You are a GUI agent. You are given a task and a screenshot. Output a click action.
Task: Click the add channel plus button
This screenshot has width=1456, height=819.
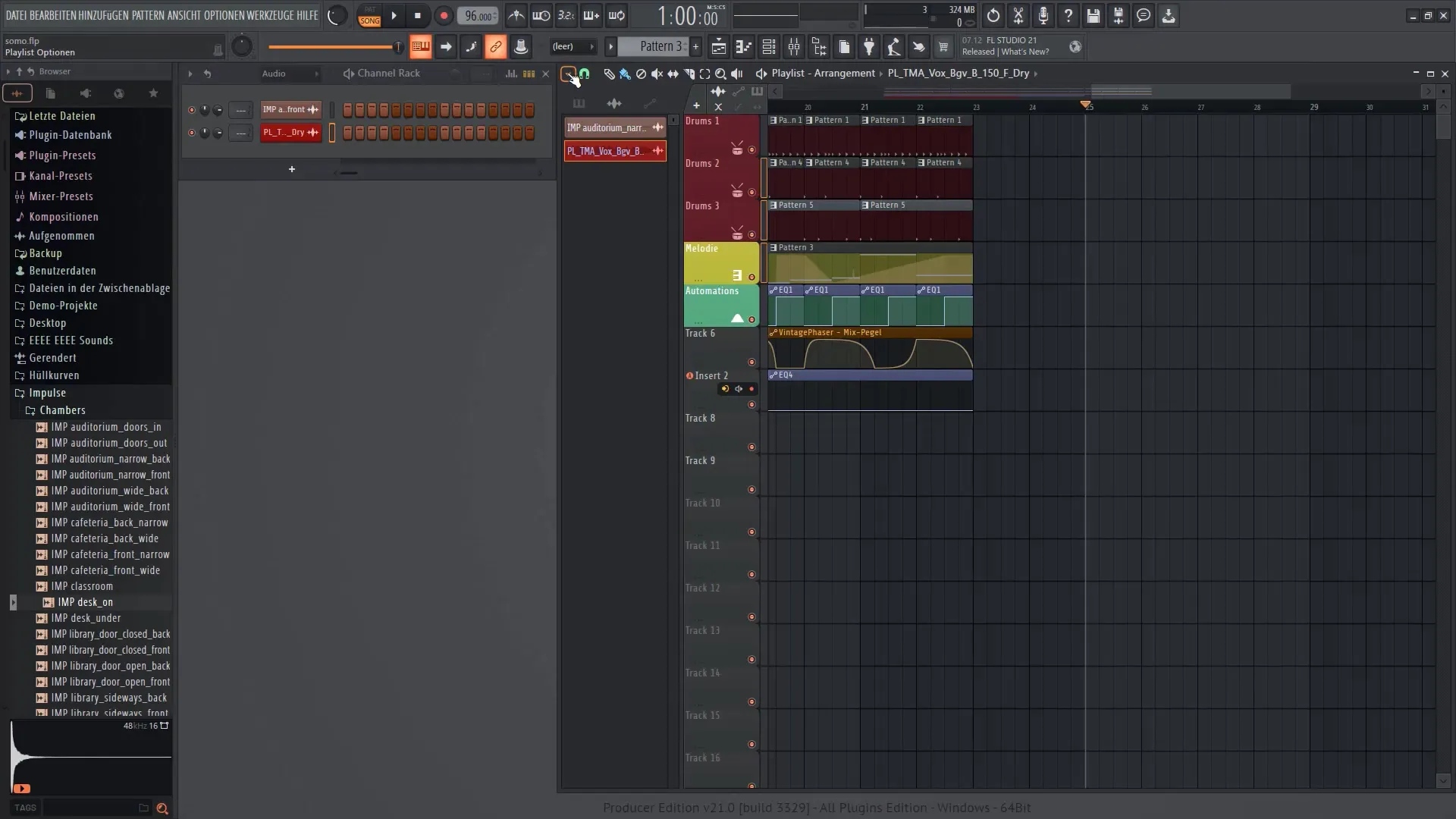point(291,169)
